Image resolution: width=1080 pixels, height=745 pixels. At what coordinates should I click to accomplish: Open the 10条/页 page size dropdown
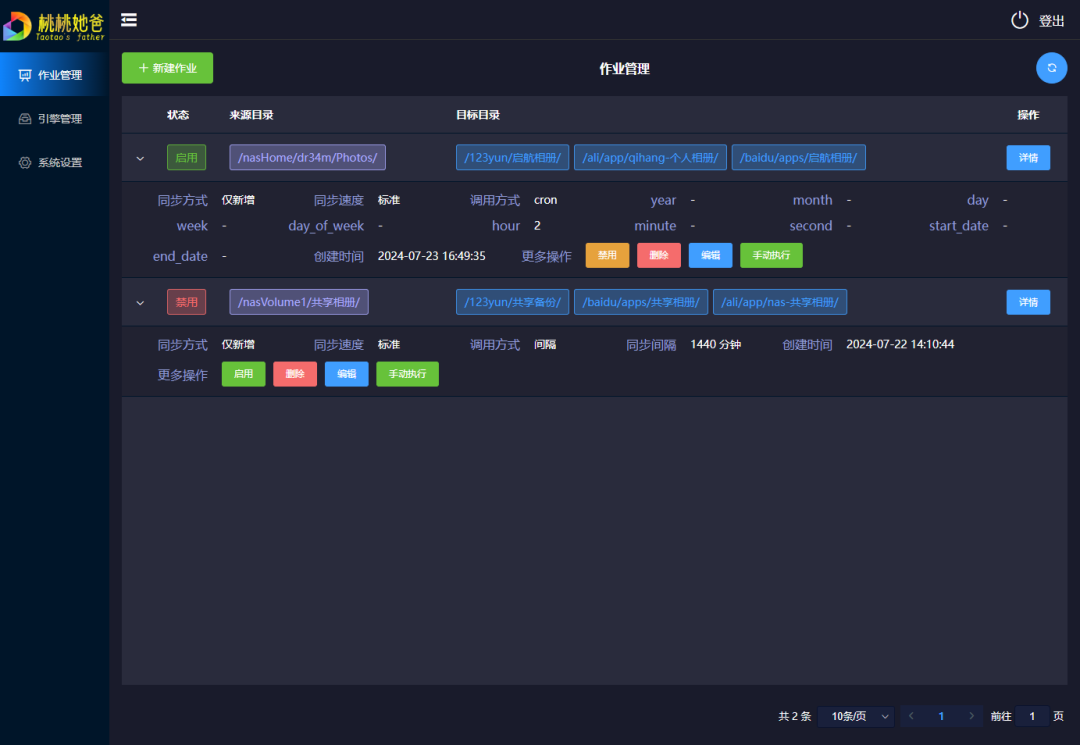click(855, 716)
